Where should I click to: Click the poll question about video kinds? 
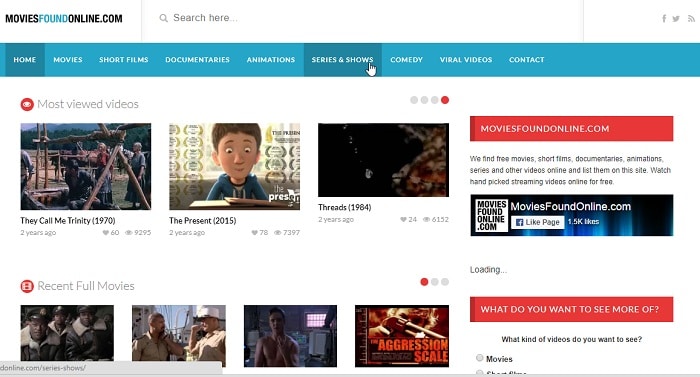(571, 339)
